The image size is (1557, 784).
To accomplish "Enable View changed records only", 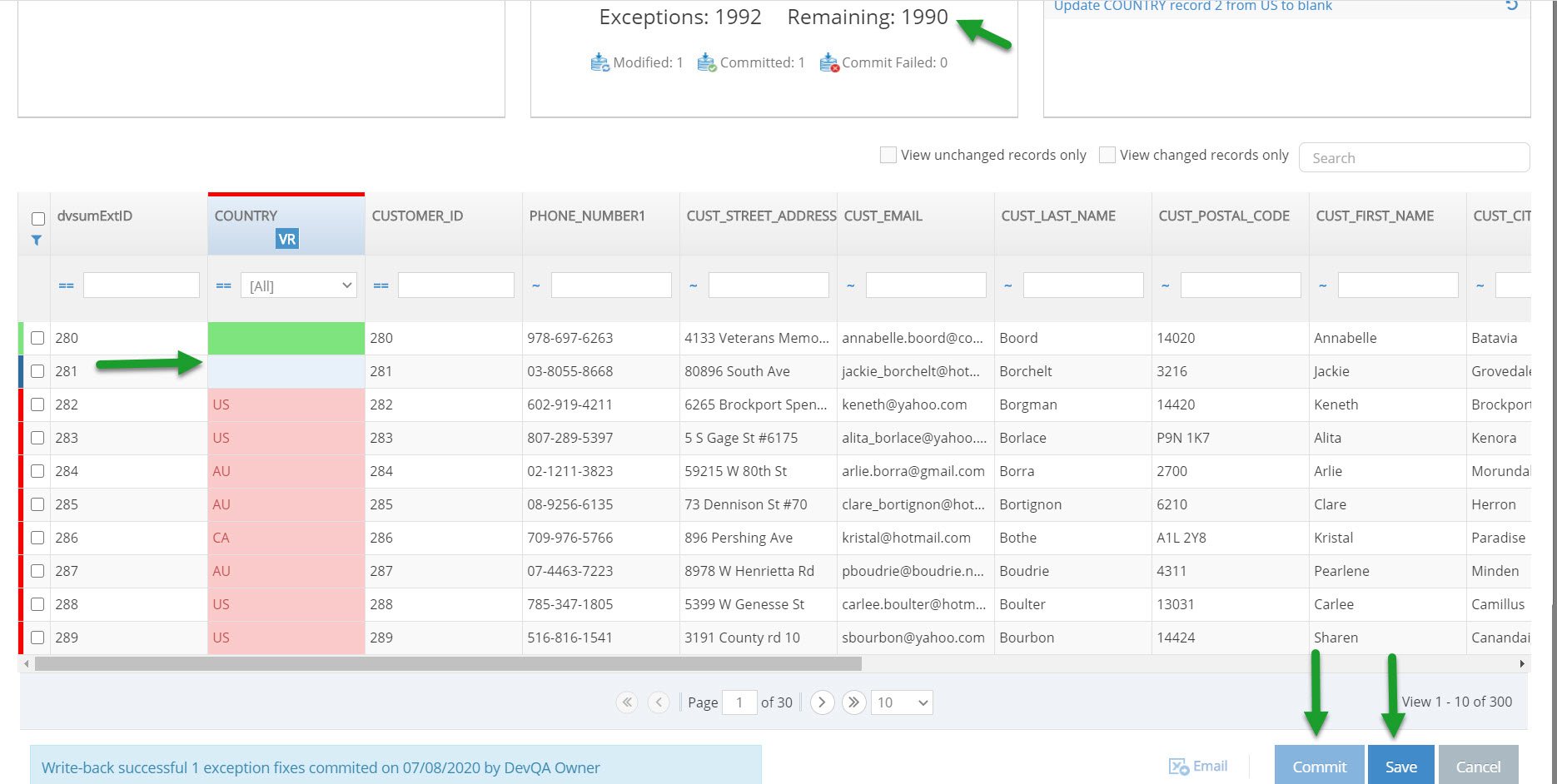I will coord(1107,155).
